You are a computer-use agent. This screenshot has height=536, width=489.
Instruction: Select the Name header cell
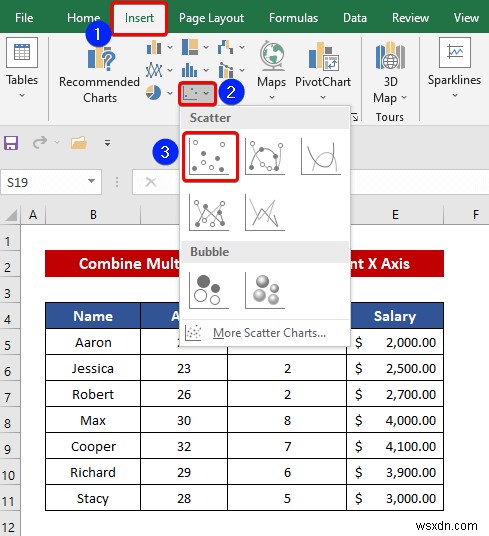click(x=93, y=316)
